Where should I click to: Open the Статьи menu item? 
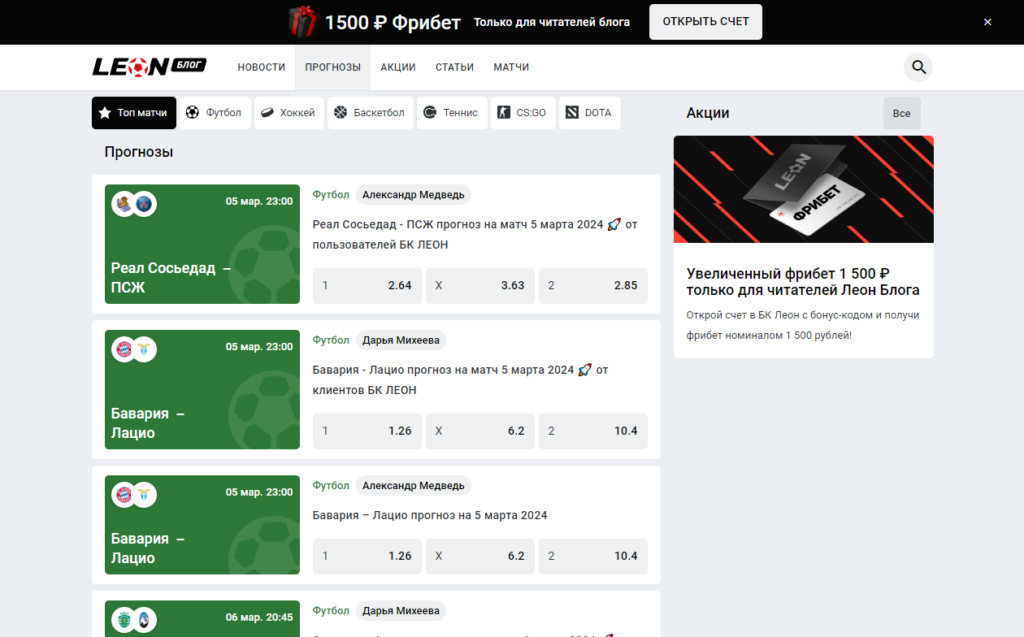(x=455, y=67)
